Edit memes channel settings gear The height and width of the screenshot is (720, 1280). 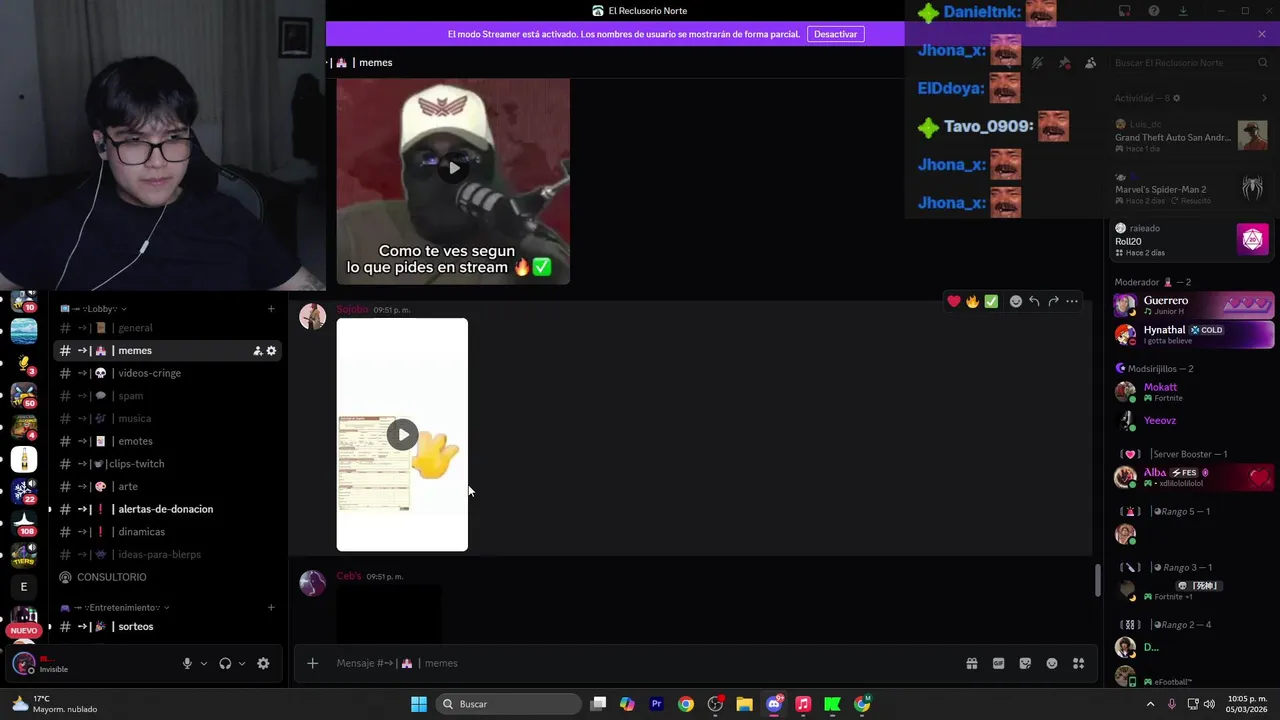tap(271, 351)
